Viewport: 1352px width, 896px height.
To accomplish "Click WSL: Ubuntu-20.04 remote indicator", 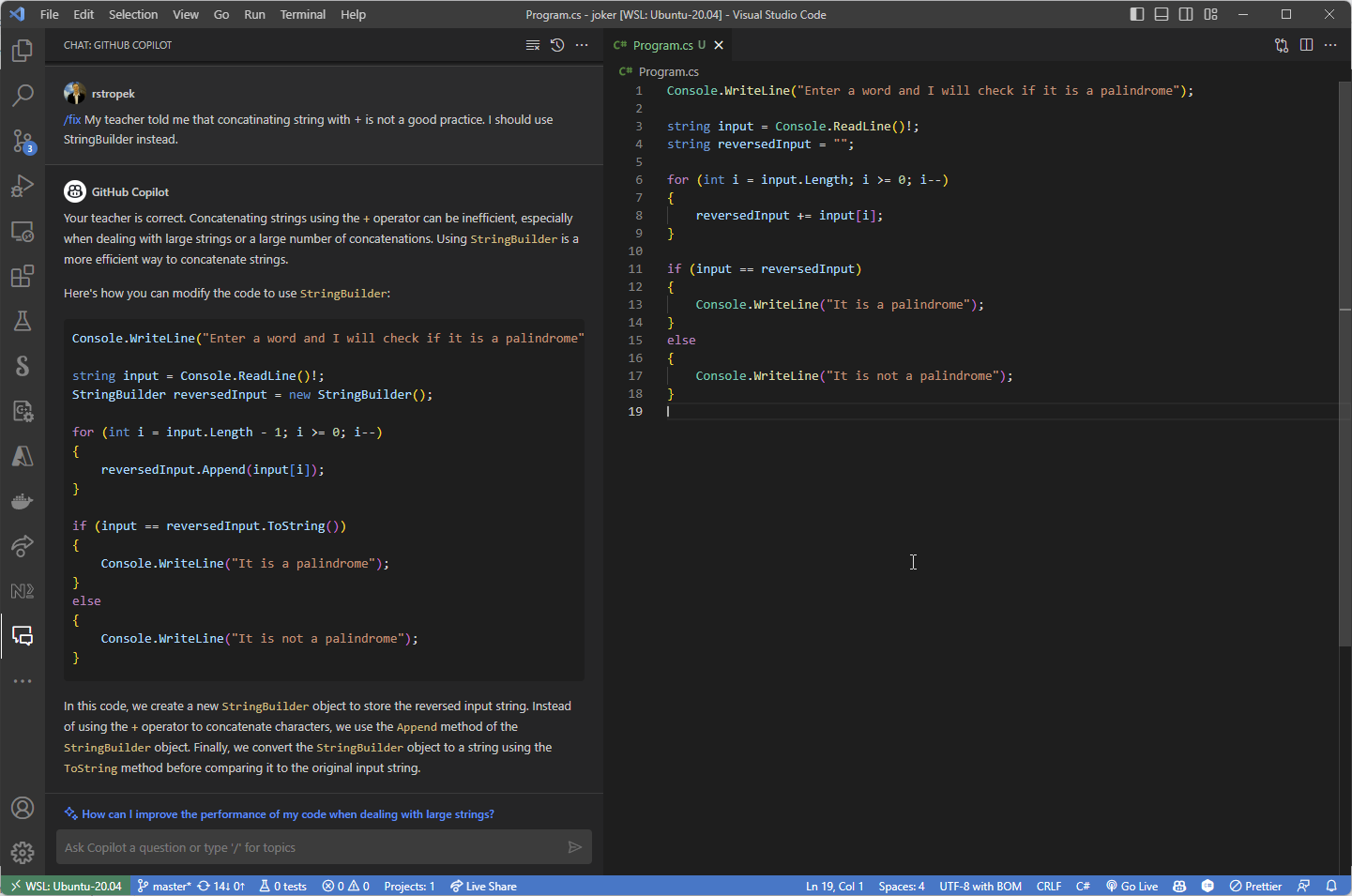I will 66,886.
